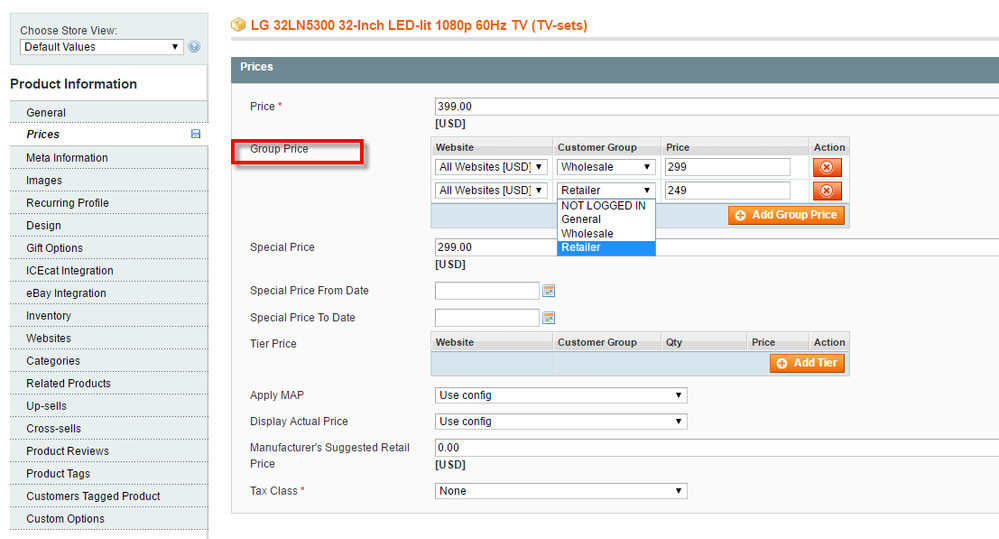Delete the Wholesale group price row

click(x=827, y=168)
